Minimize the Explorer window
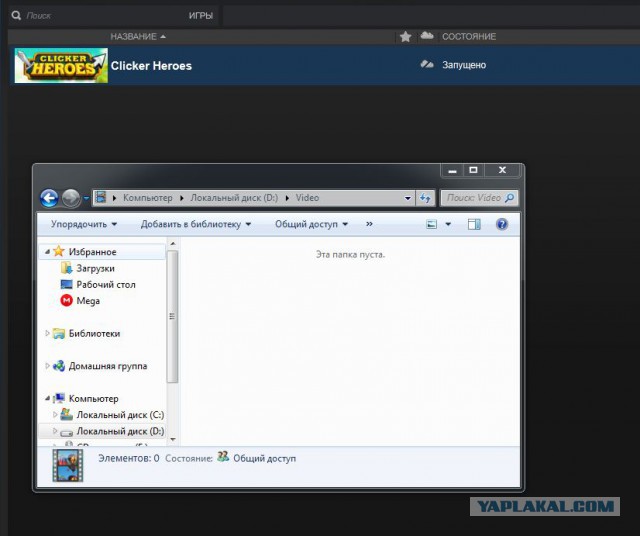Viewport: 640px width, 536px height. (x=452, y=171)
